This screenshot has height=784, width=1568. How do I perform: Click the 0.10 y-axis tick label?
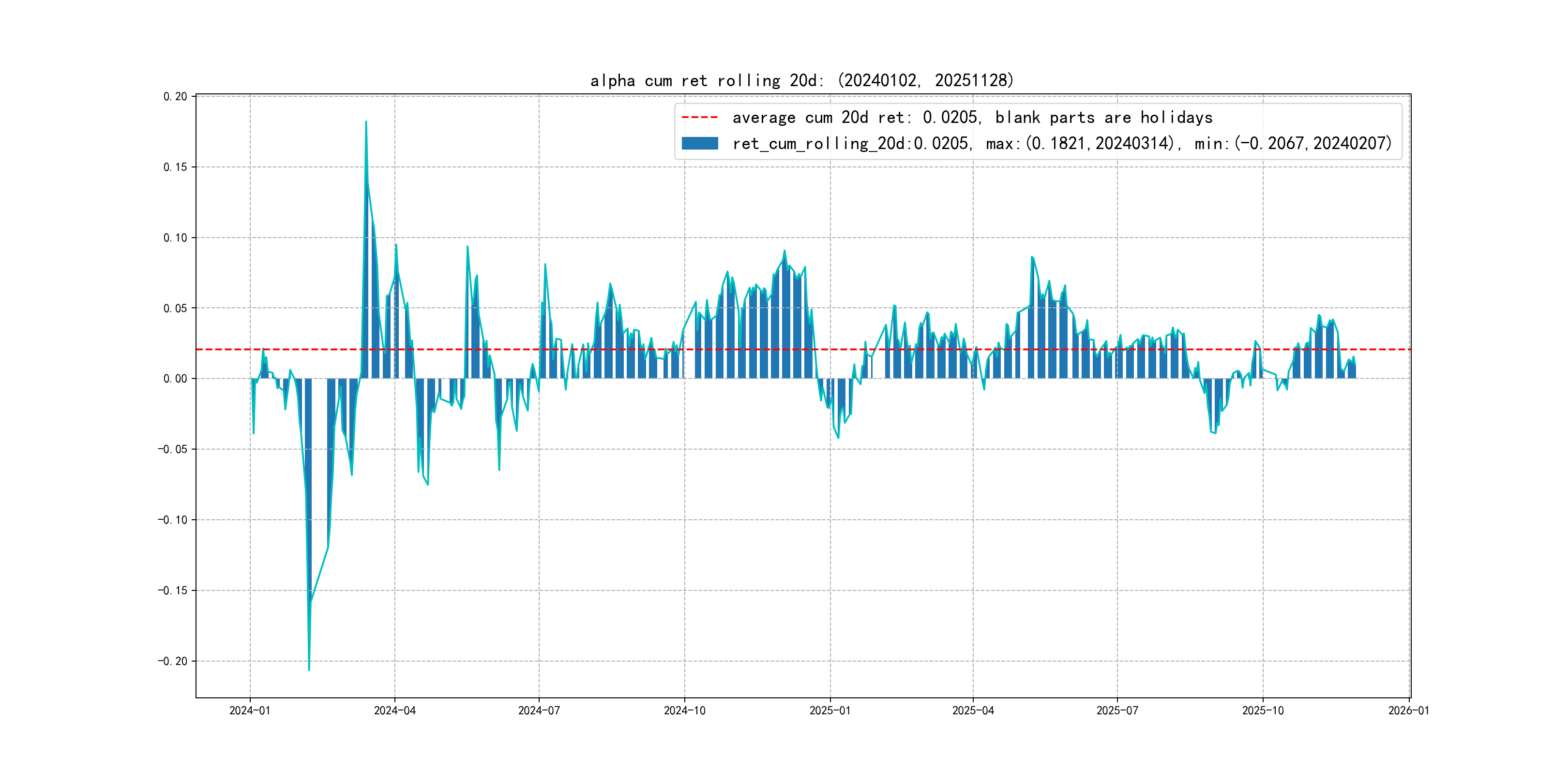coord(175,238)
